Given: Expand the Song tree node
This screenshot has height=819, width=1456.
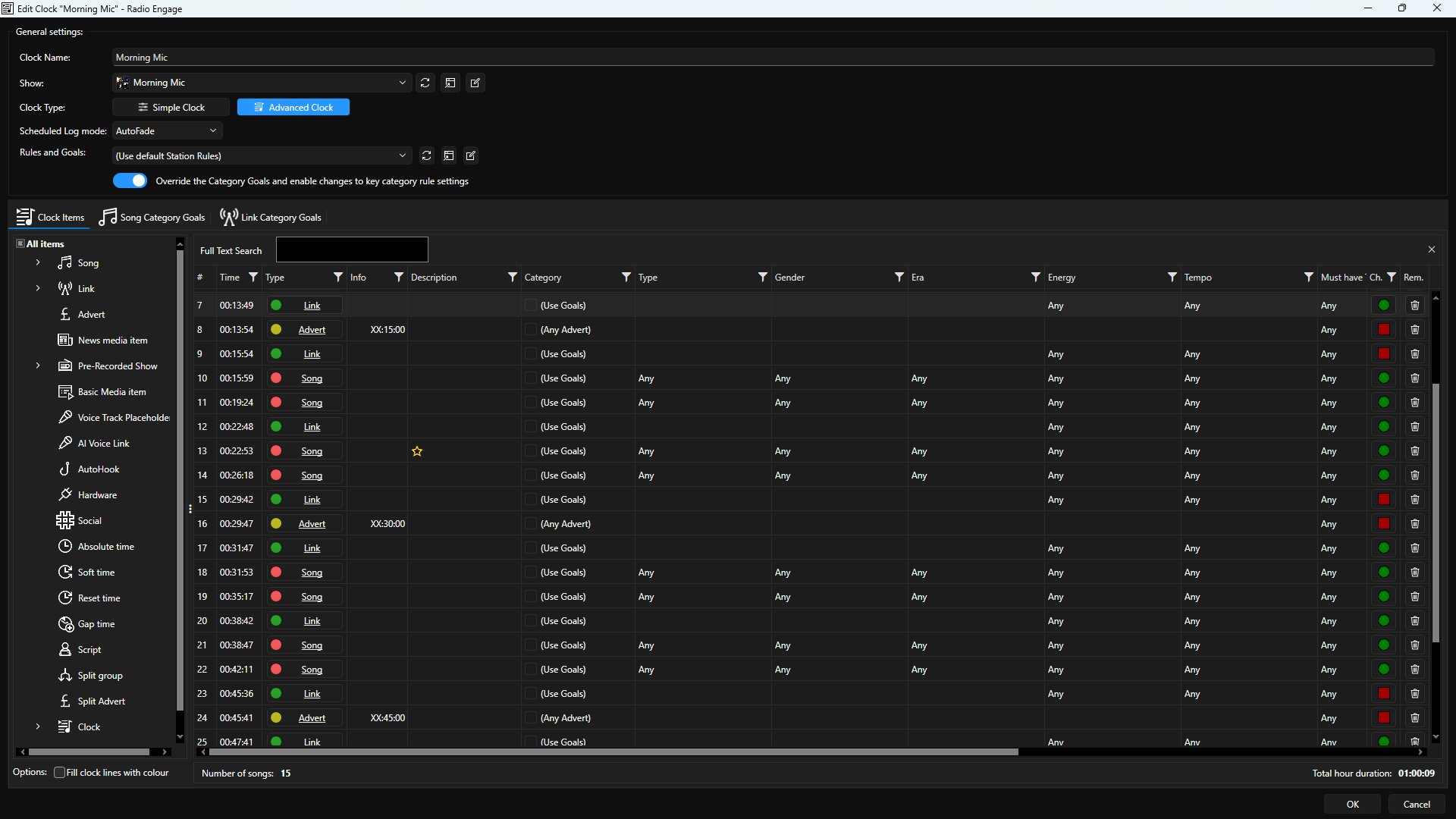Looking at the screenshot, I should pos(38,262).
